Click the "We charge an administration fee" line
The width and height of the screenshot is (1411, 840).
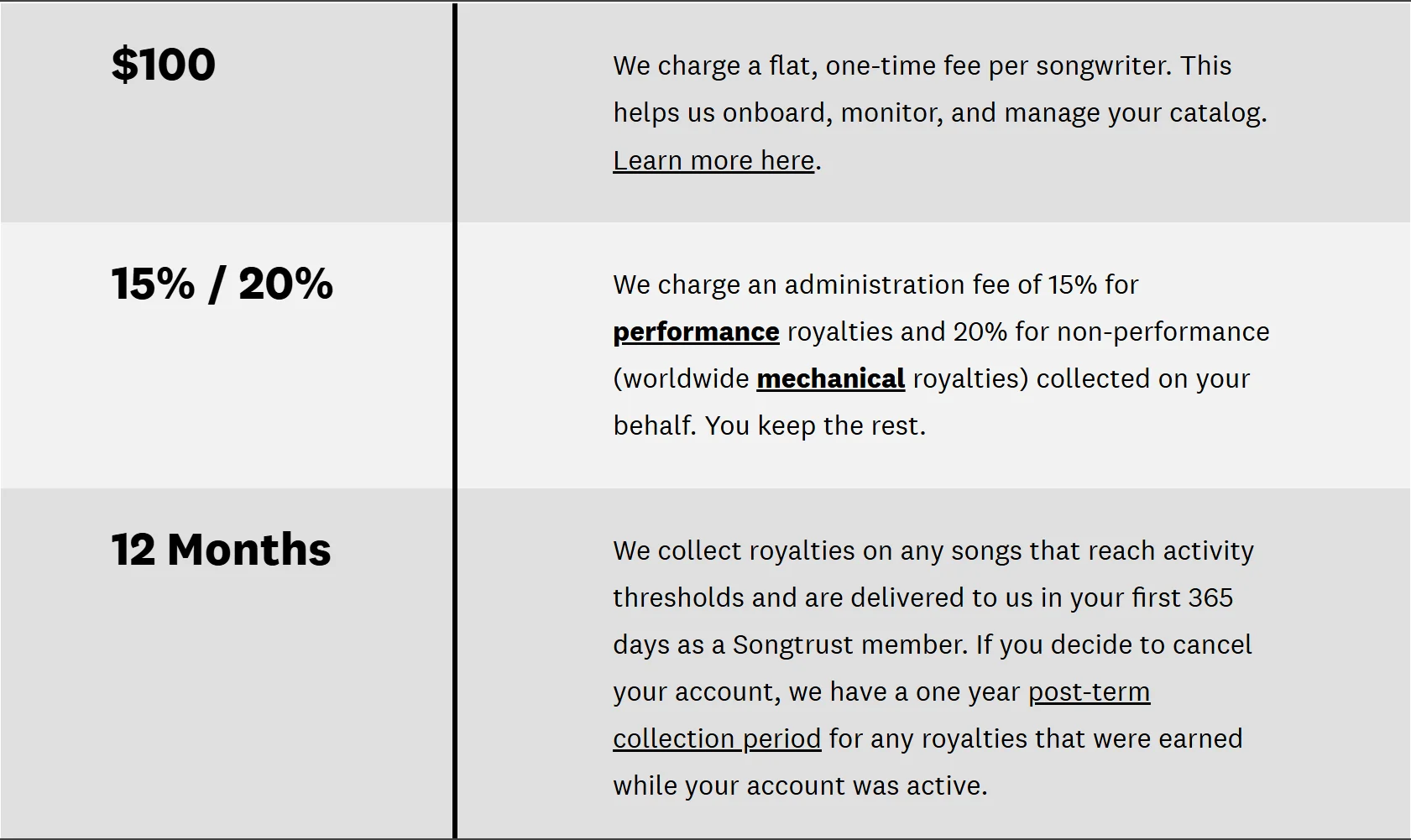(x=875, y=284)
